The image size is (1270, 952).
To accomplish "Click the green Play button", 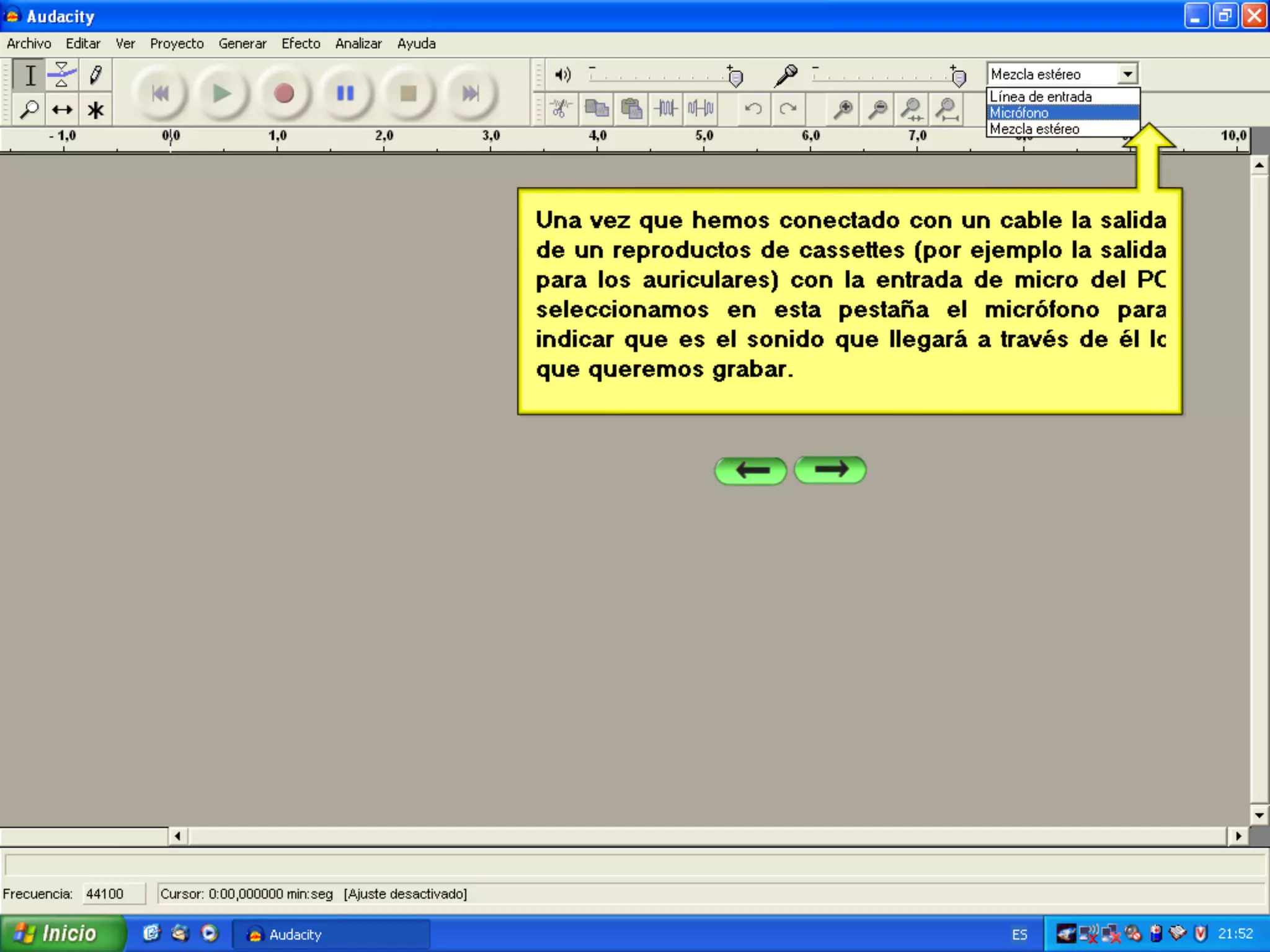I will click(221, 94).
